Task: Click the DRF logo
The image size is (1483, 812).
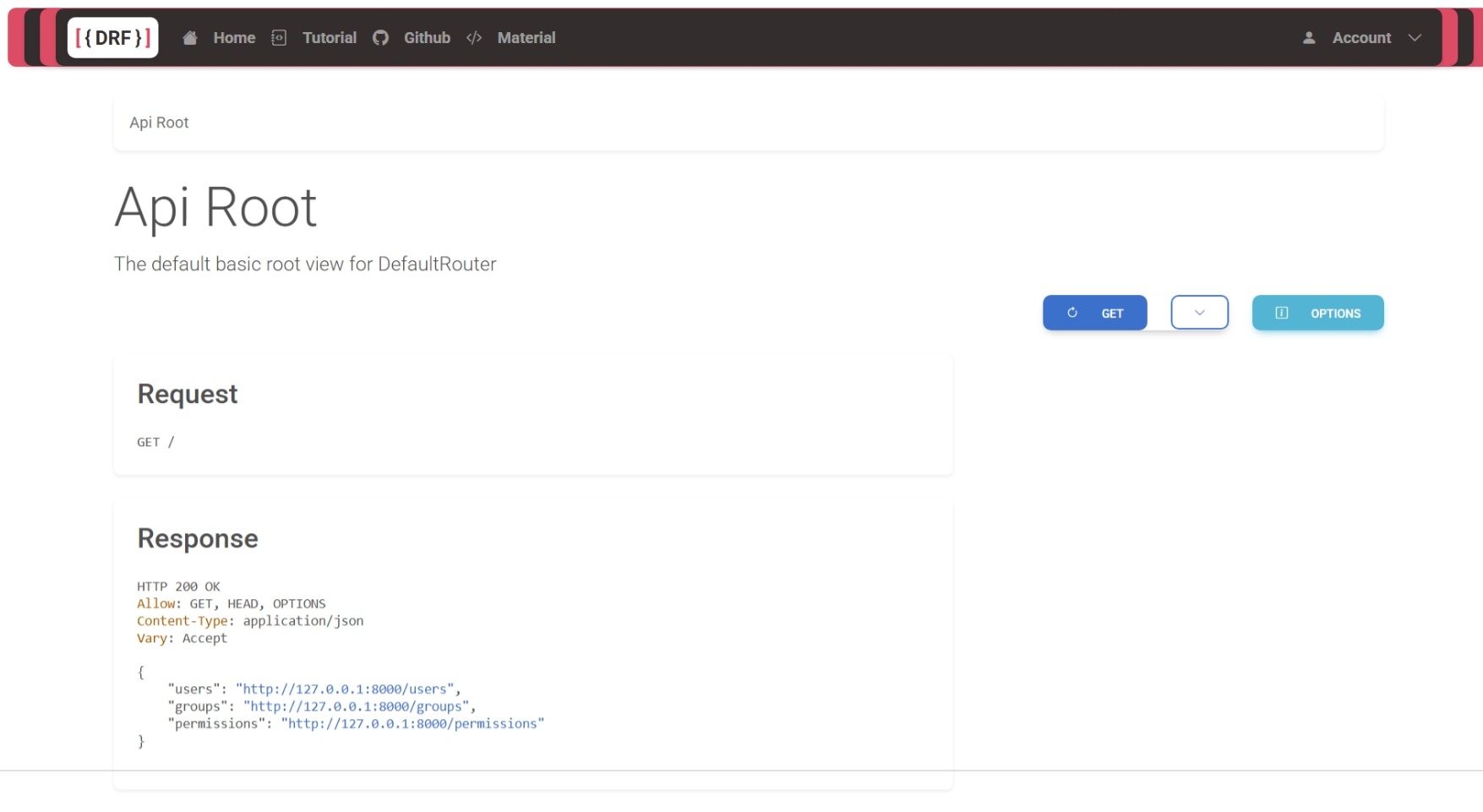Action: coord(112,38)
